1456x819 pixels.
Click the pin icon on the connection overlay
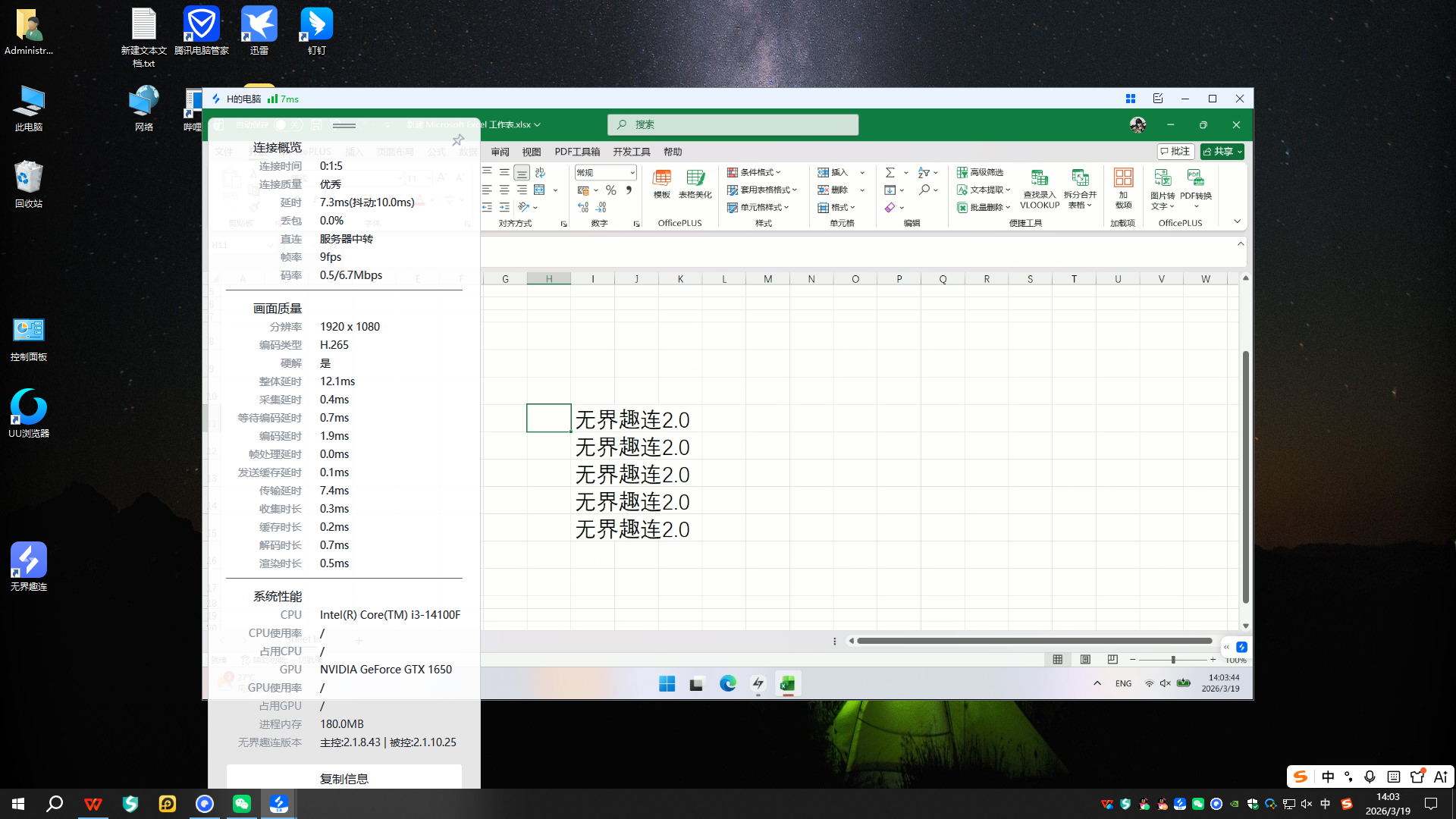(458, 140)
